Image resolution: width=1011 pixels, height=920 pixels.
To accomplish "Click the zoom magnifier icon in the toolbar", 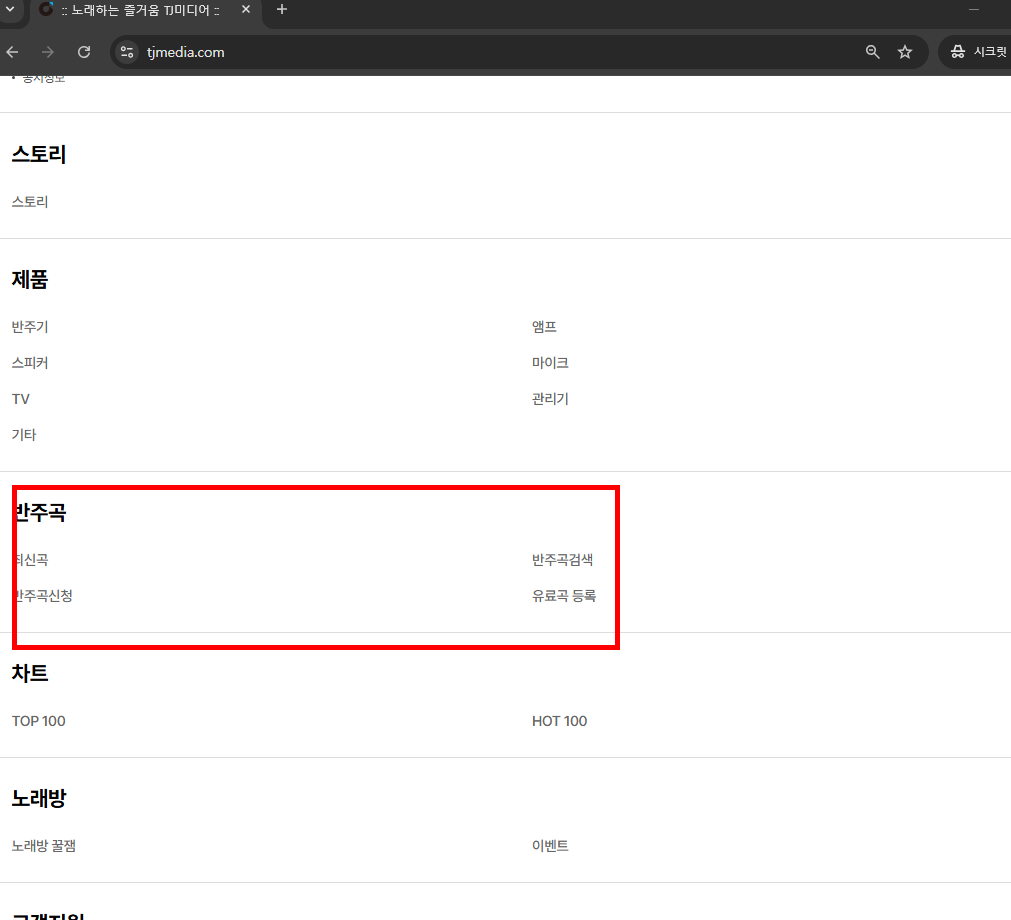I will click(x=872, y=51).
